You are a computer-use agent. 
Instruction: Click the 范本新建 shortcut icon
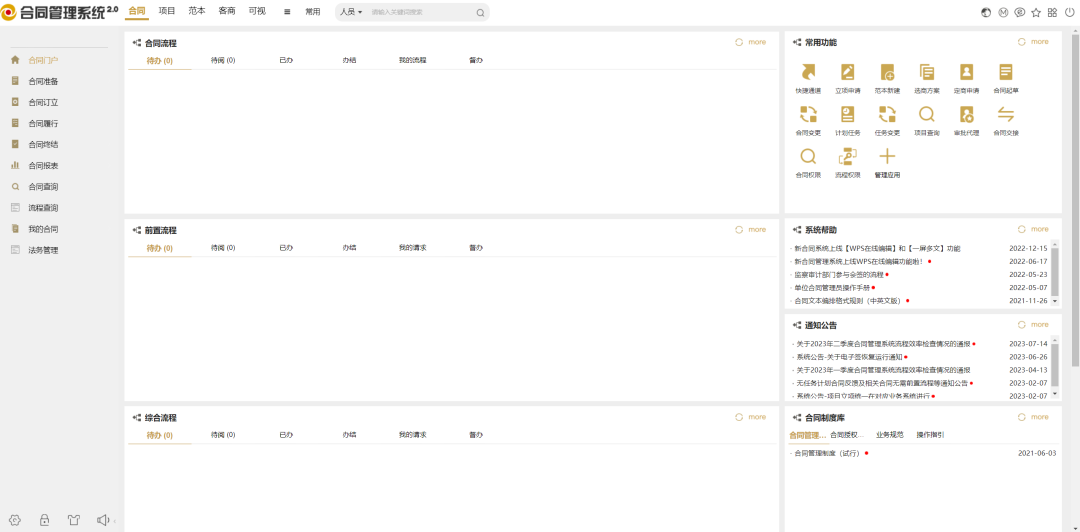coord(887,73)
